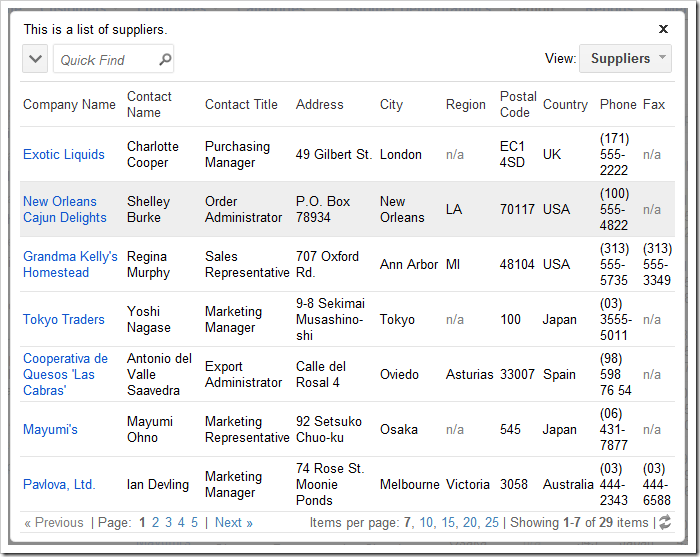Go to page 4 of suppliers
The width and height of the screenshot is (700, 557).
pyautogui.click(x=181, y=522)
